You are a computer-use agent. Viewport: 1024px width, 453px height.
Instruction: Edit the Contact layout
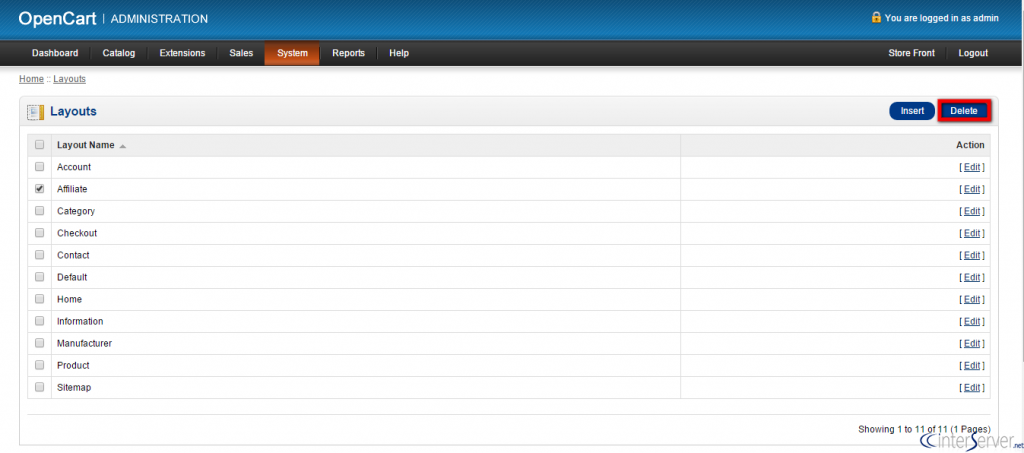(972, 255)
